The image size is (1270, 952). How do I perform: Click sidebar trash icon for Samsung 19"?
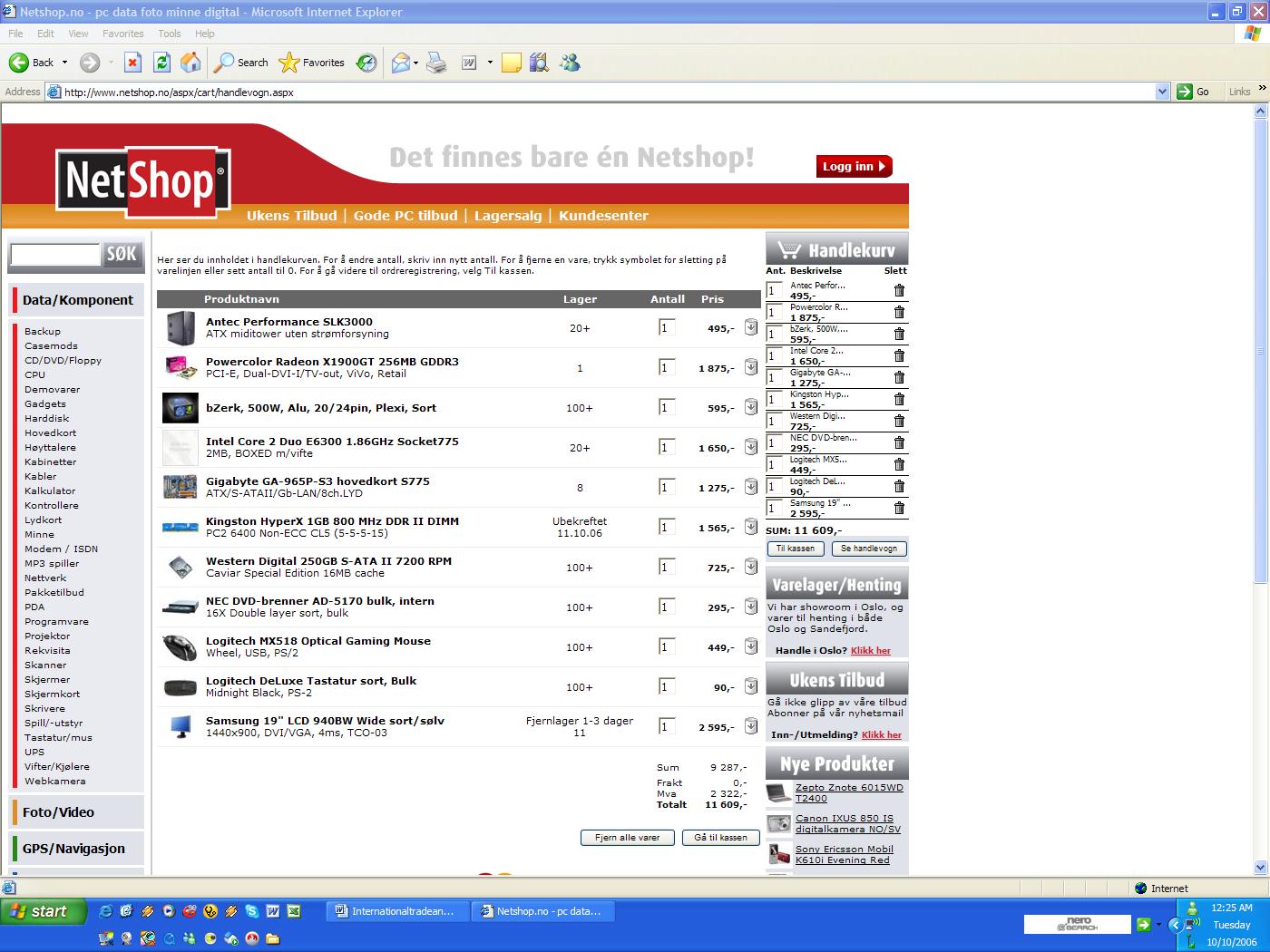pos(899,508)
